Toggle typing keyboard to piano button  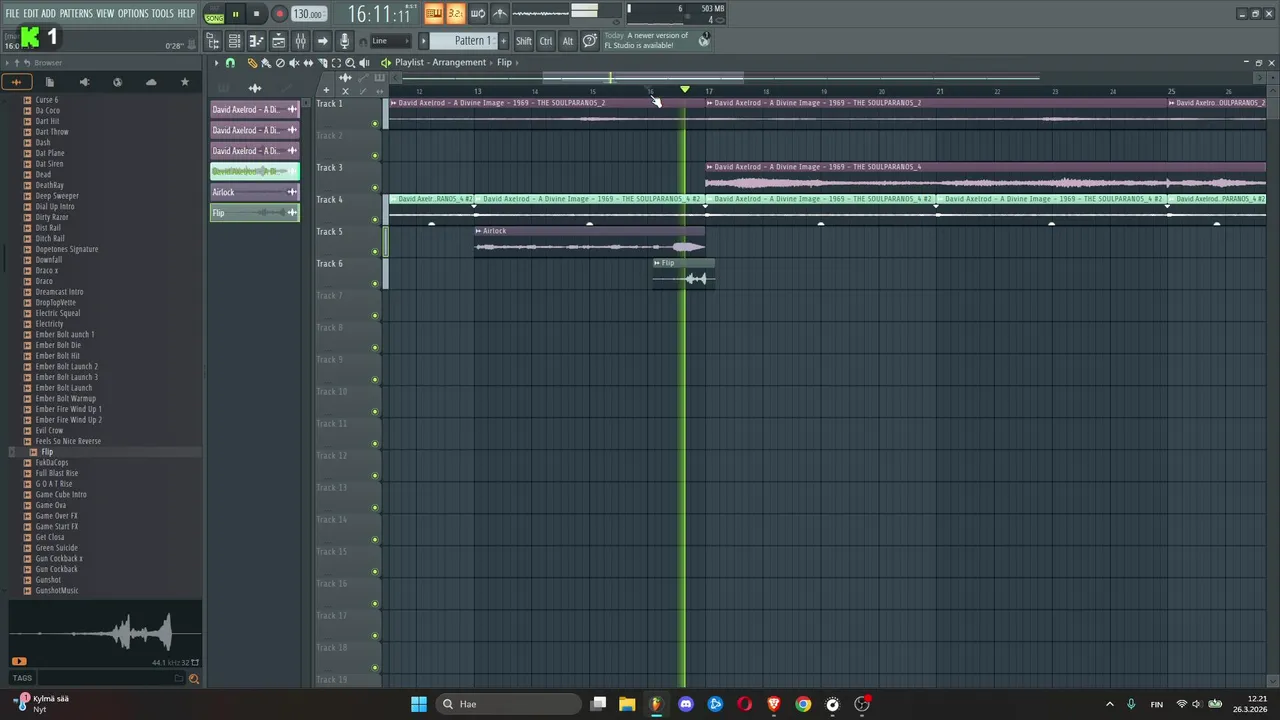433,13
